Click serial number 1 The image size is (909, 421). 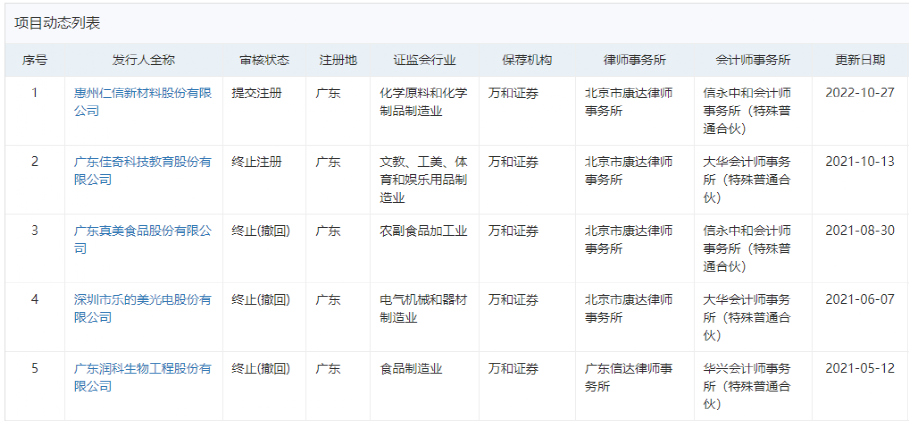coord(35,93)
